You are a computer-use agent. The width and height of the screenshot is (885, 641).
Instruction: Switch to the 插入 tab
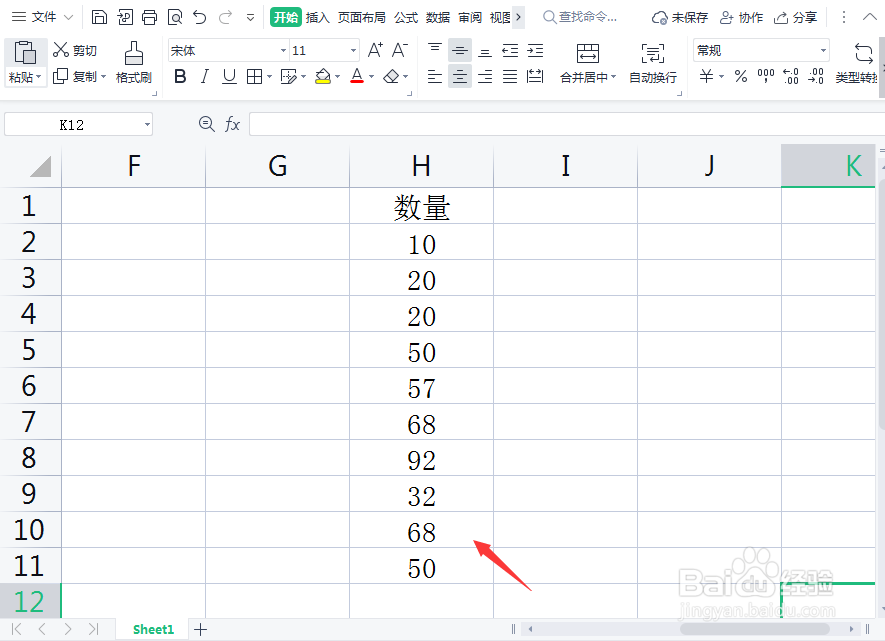(317, 17)
